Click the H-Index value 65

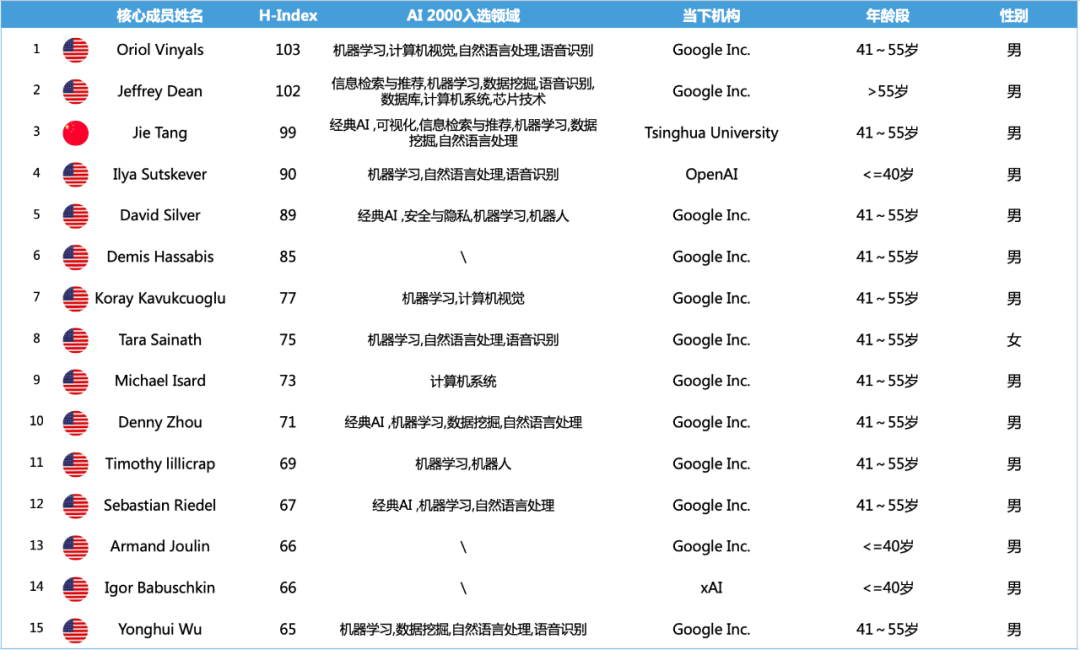pos(288,629)
